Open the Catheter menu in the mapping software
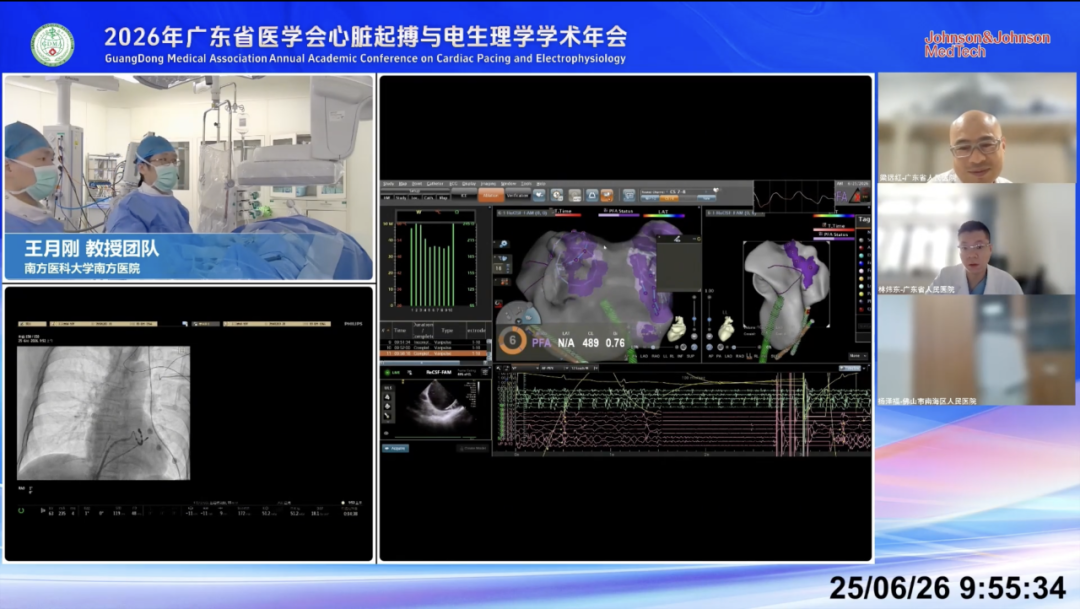Screen dimensions: 1080x609 435,184
